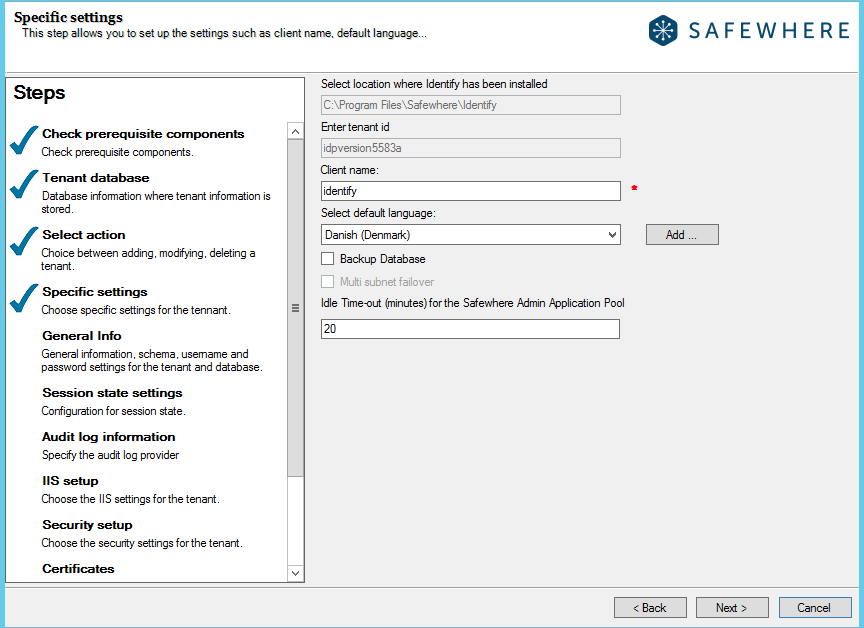Click the red required asterisk marker
Screen dimensions: 864x628
click(x=634, y=188)
